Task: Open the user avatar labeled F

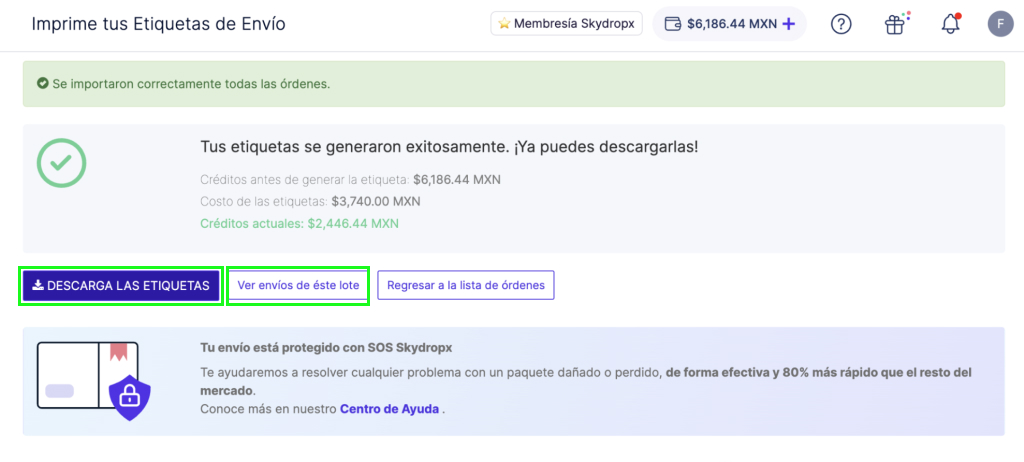Action: click(999, 24)
